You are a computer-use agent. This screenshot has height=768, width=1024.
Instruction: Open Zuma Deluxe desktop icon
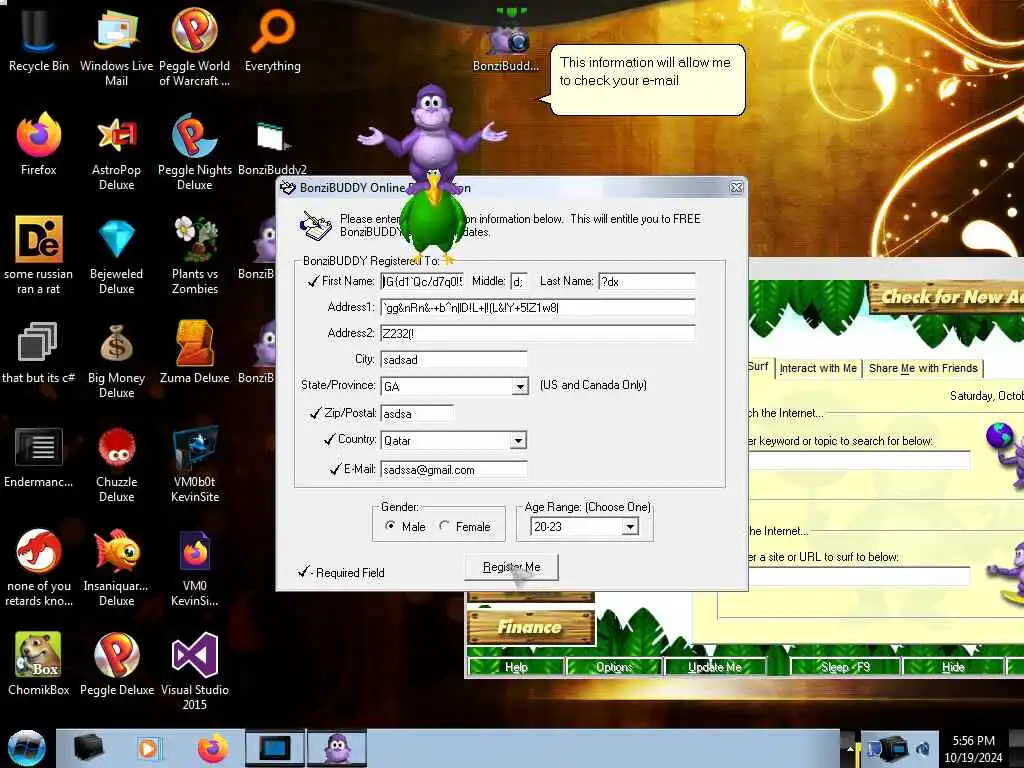(x=195, y=353)
